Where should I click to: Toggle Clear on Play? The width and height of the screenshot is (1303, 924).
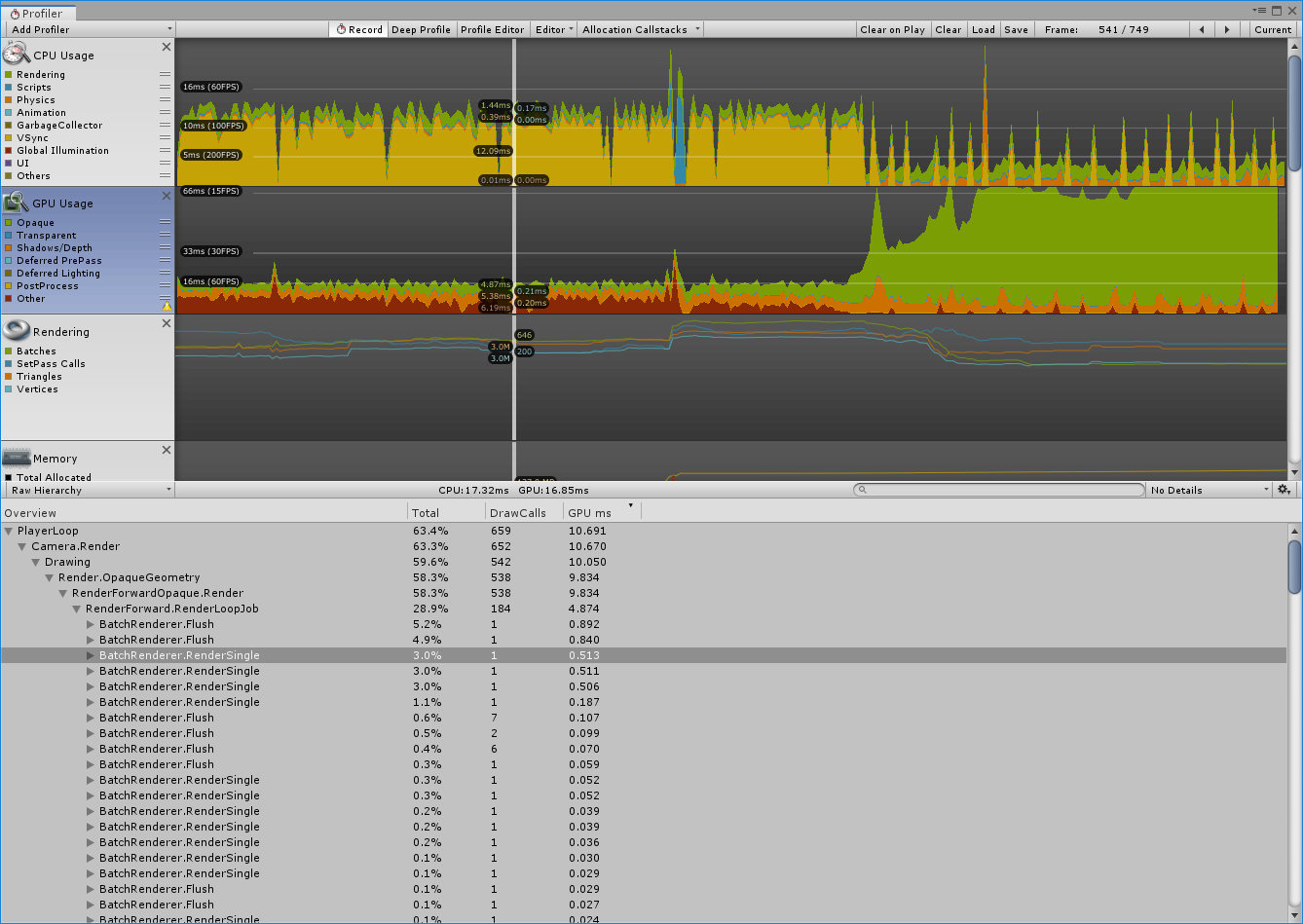pos(892,29)
